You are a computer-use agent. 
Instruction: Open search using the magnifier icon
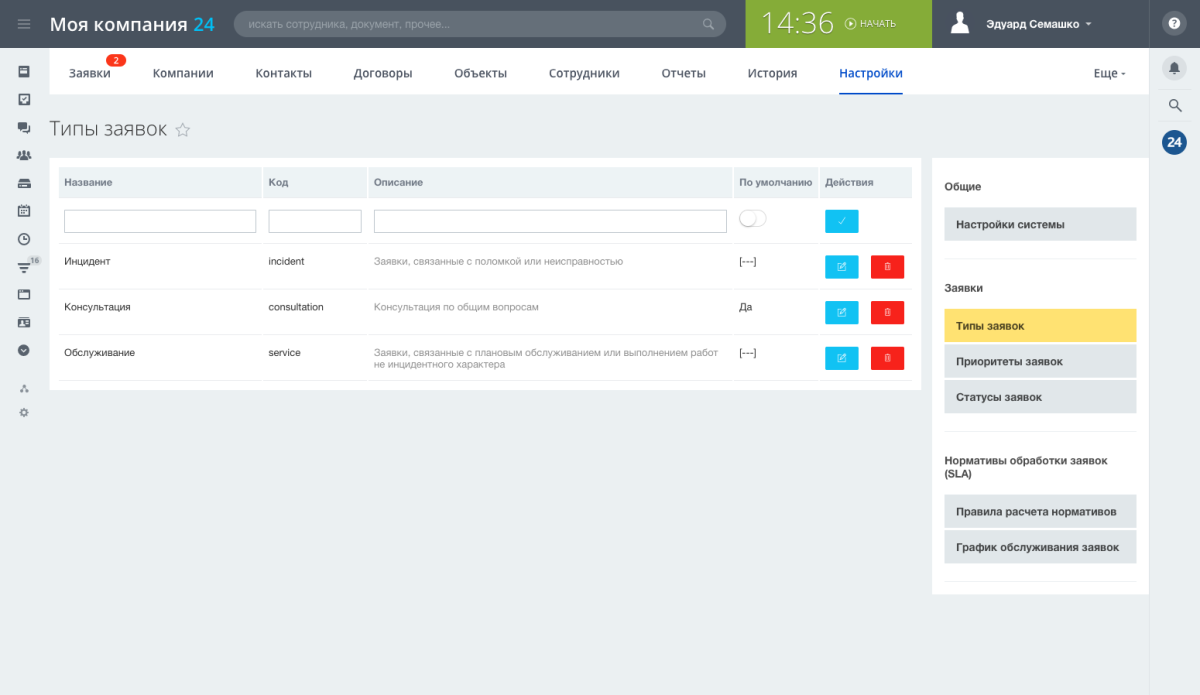1174,105
